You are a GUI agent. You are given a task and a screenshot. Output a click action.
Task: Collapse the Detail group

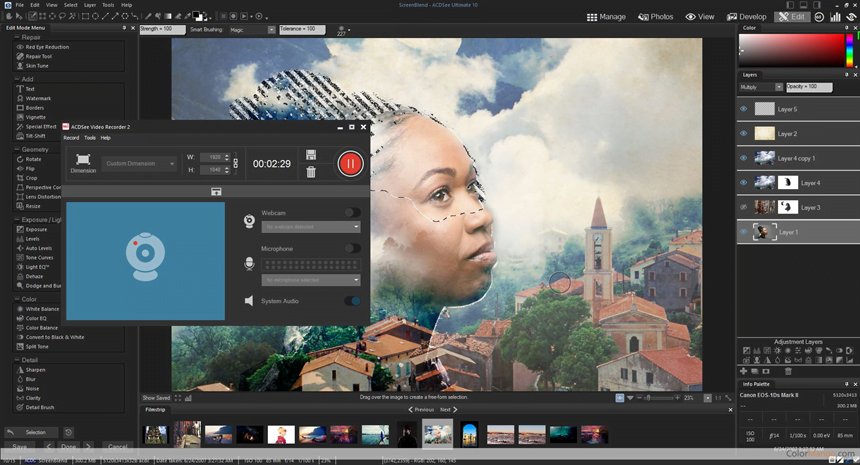tap(16, 360)
